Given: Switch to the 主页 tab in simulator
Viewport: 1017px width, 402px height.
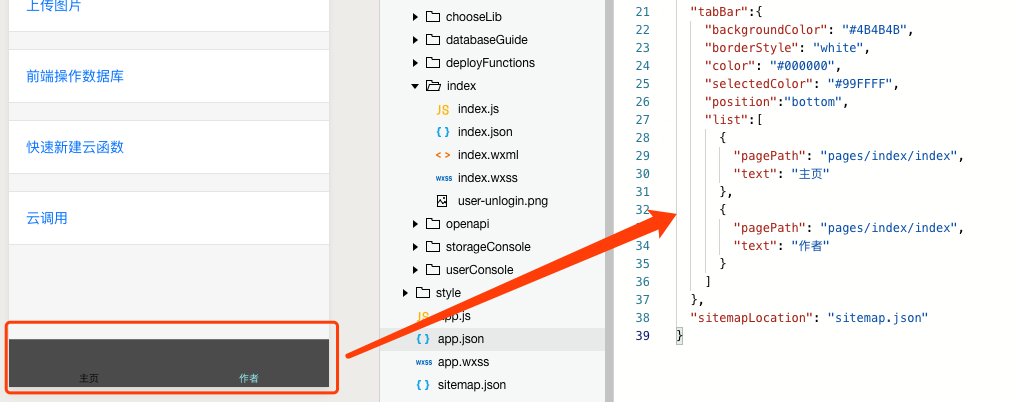Looking at the screenshot, I should (x=89, y=378).
